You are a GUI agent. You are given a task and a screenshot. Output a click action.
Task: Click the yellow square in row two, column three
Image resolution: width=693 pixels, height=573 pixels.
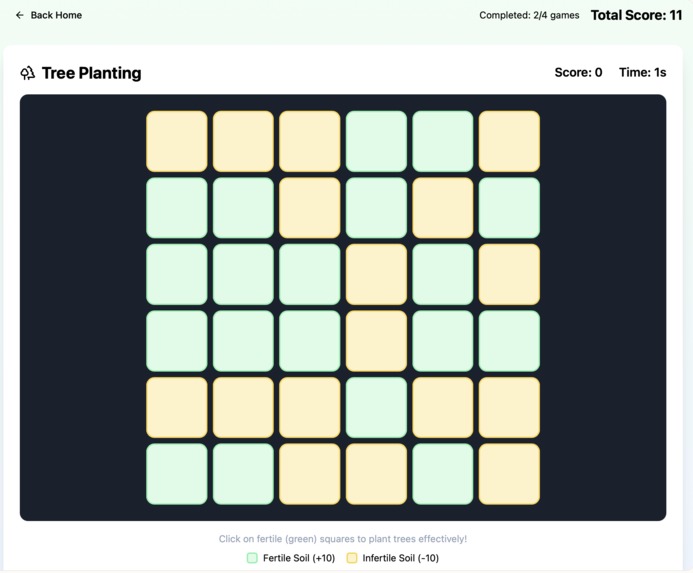tap(310, 208)
